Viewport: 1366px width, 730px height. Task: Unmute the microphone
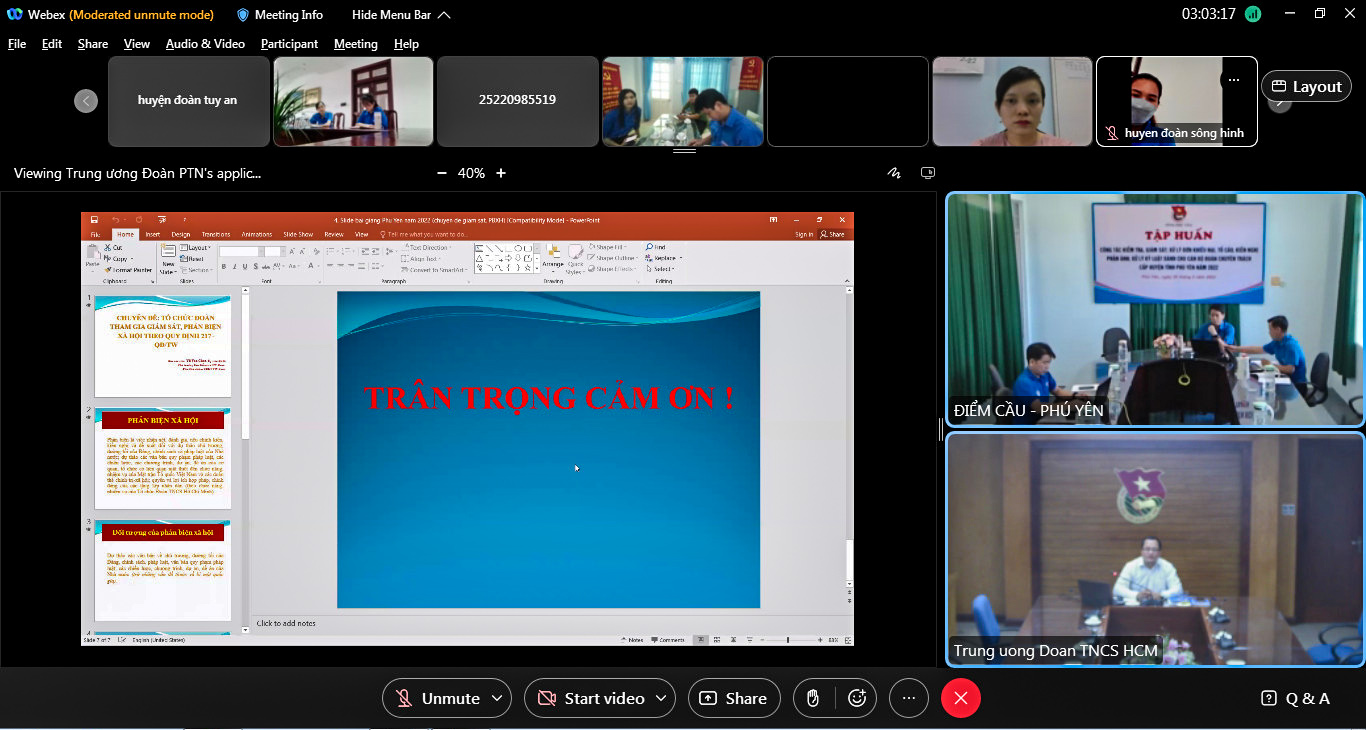pyautogui.click(x=437, y=698)
